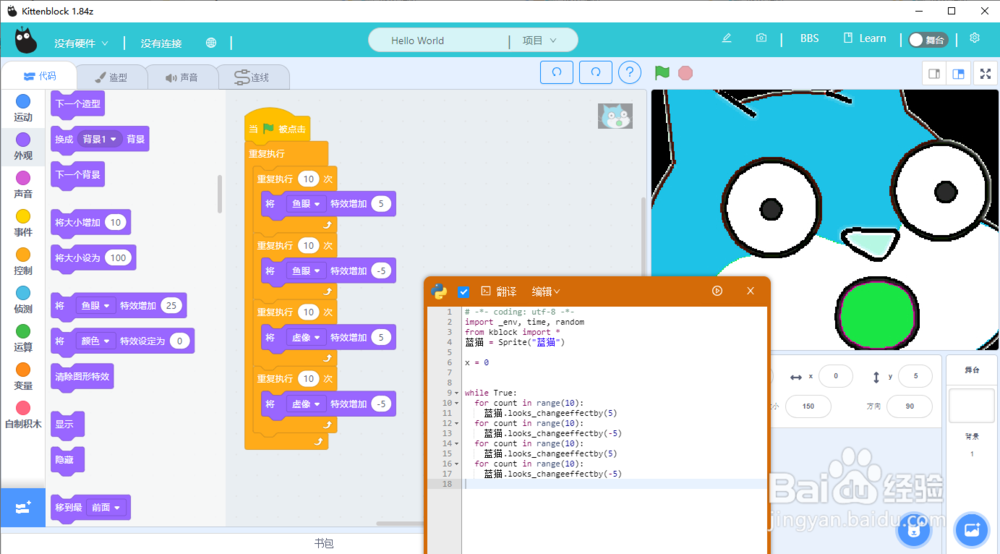Open the language globe icon
Screen dimensions: 1000x554
(211, 43)
